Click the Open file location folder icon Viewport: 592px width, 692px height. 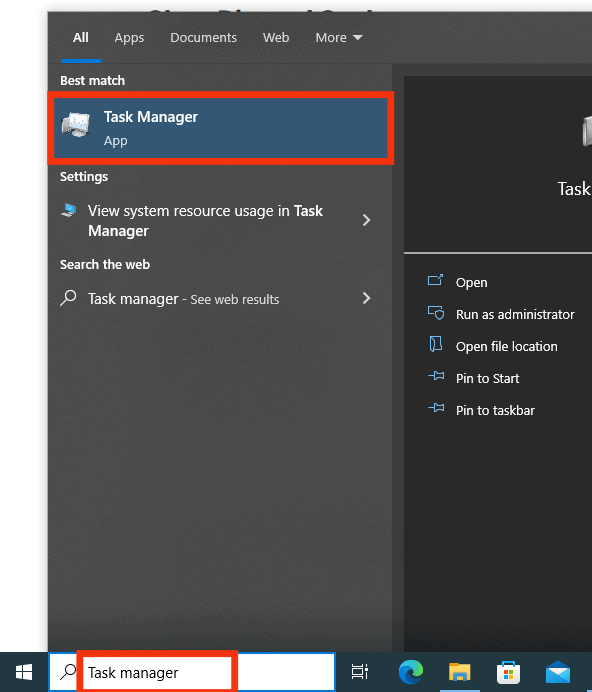pos(436,344)
